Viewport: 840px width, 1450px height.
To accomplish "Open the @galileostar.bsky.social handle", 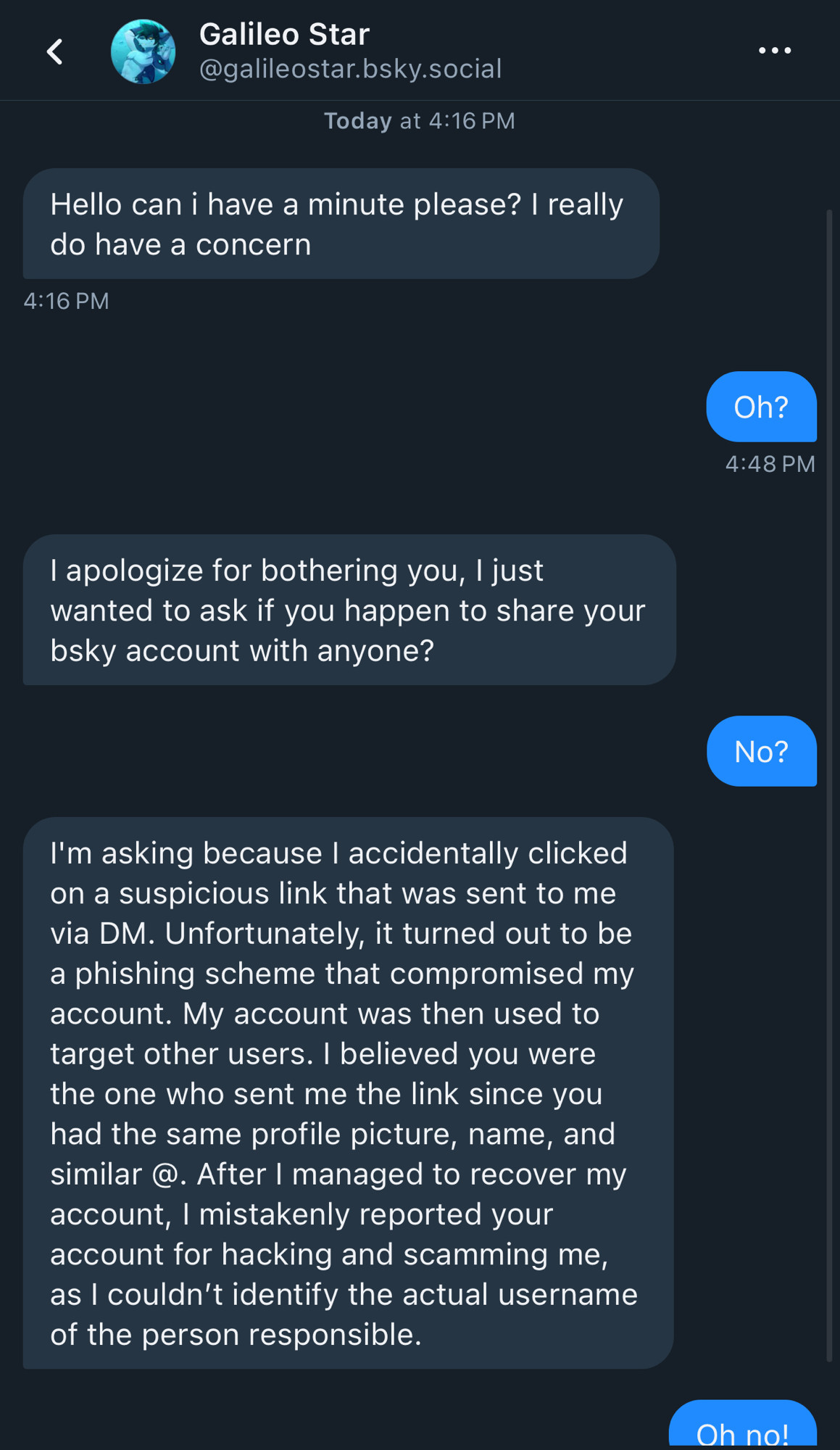I will pos(350,69).
